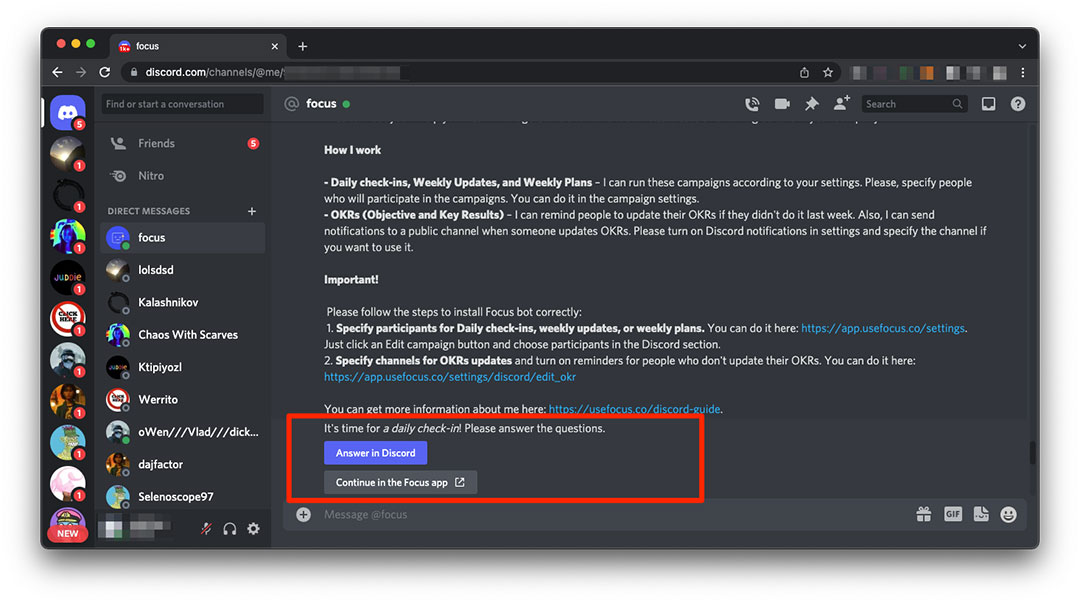Create a new DM with plus icon

click(252, 211)
